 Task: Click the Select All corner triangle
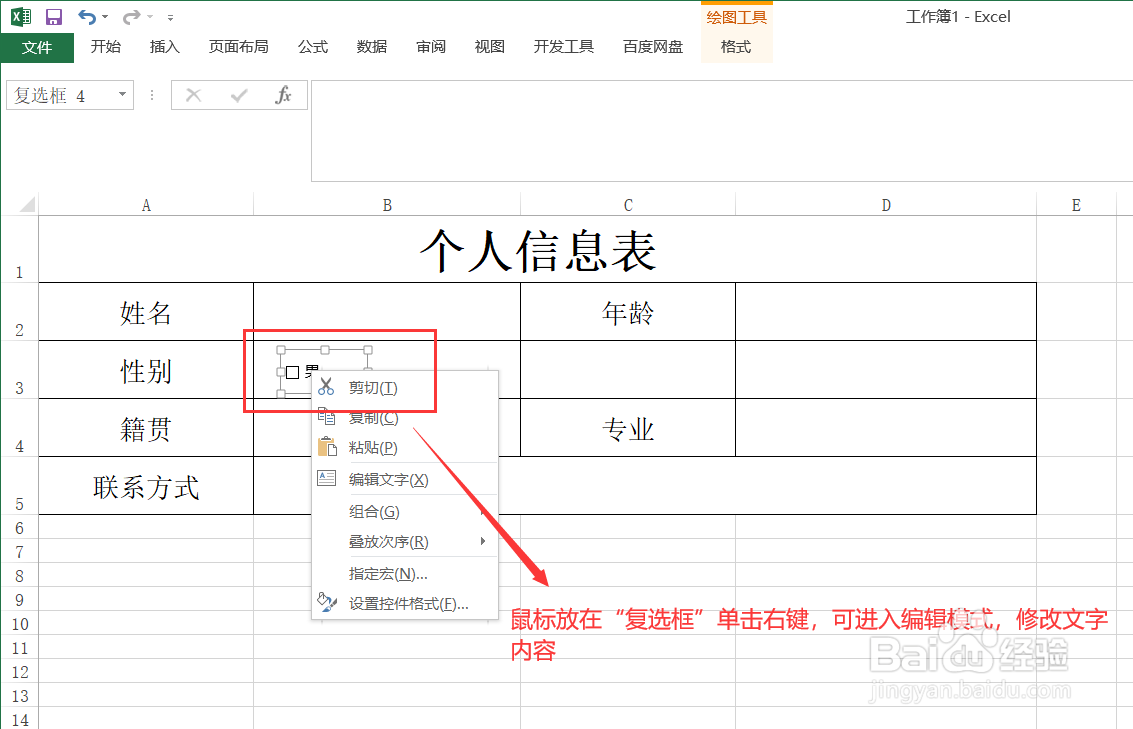[x=27, y=204]
